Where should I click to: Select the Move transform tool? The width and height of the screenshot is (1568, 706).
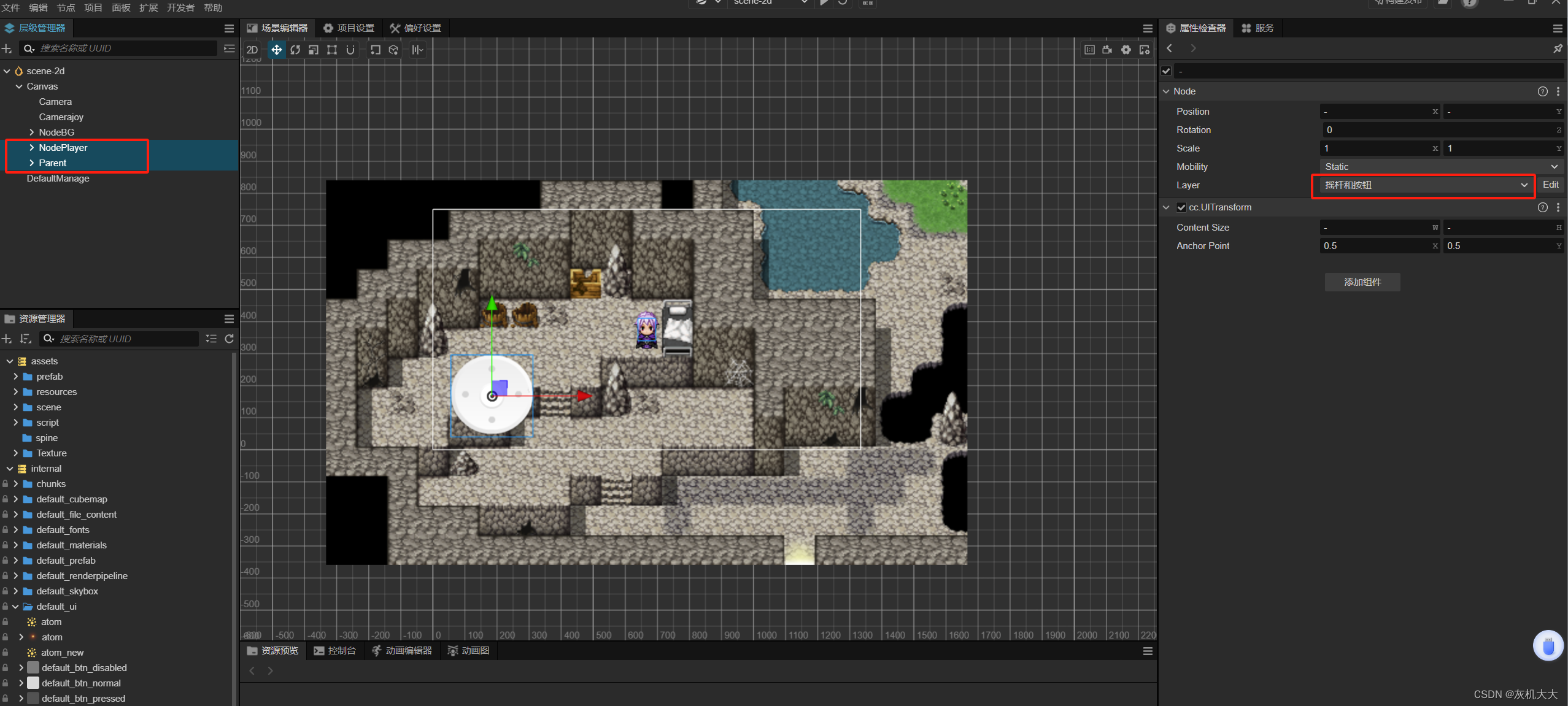point(277,50)
